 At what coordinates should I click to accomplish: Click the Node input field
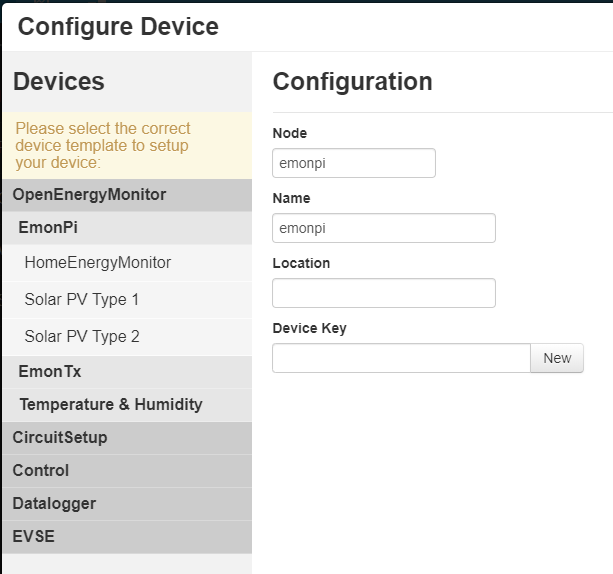[354, 163]
